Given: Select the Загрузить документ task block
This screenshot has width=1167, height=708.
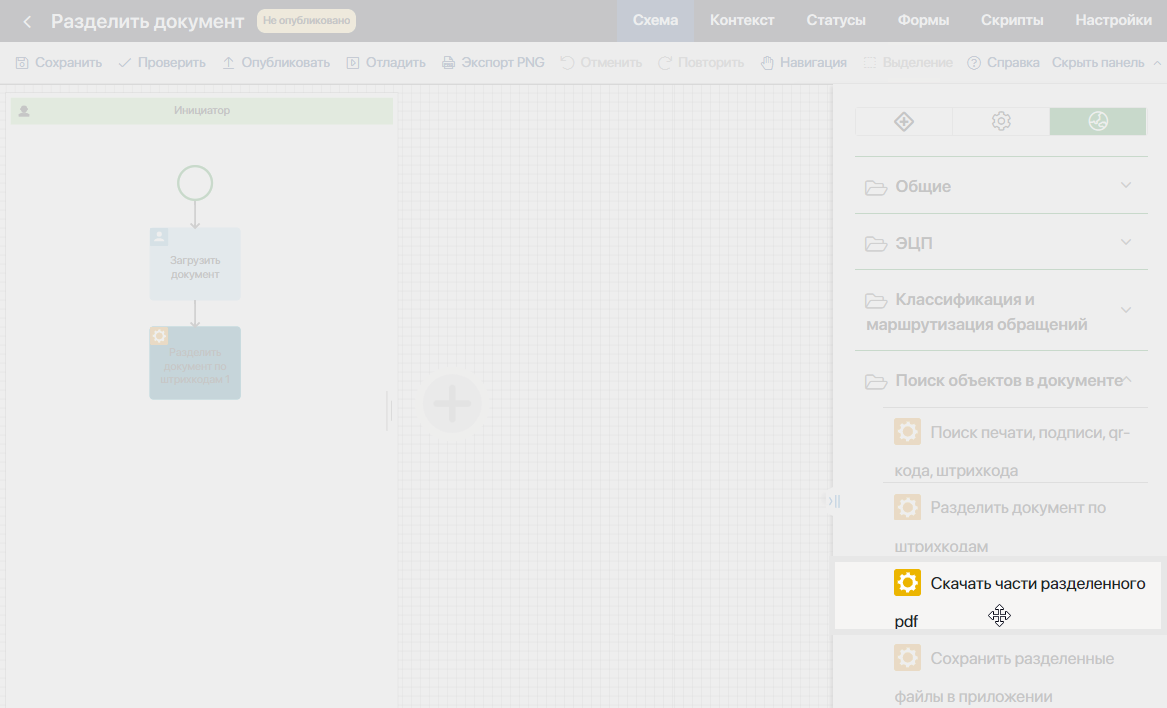Looking at the screenshot, I should click(195, 264).
